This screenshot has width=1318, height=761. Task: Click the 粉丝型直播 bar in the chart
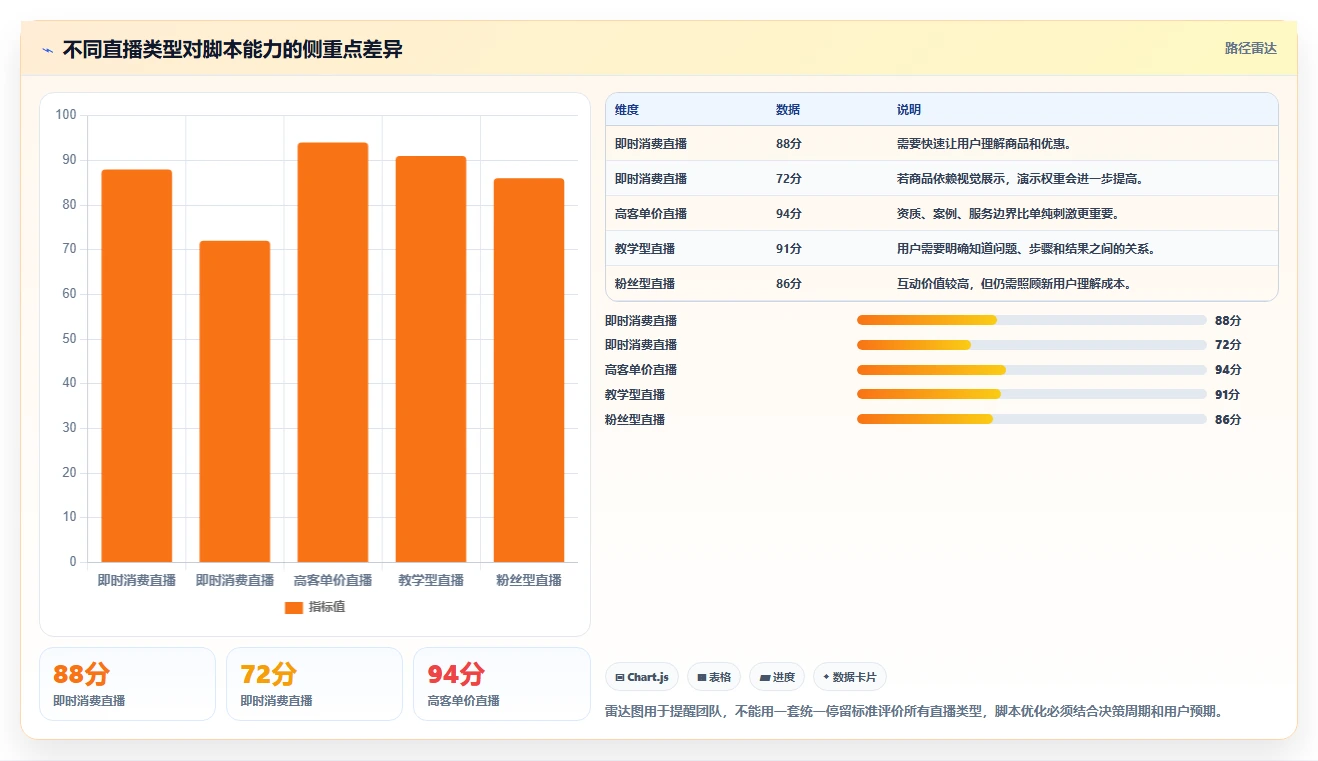click(x=529, y=370)
